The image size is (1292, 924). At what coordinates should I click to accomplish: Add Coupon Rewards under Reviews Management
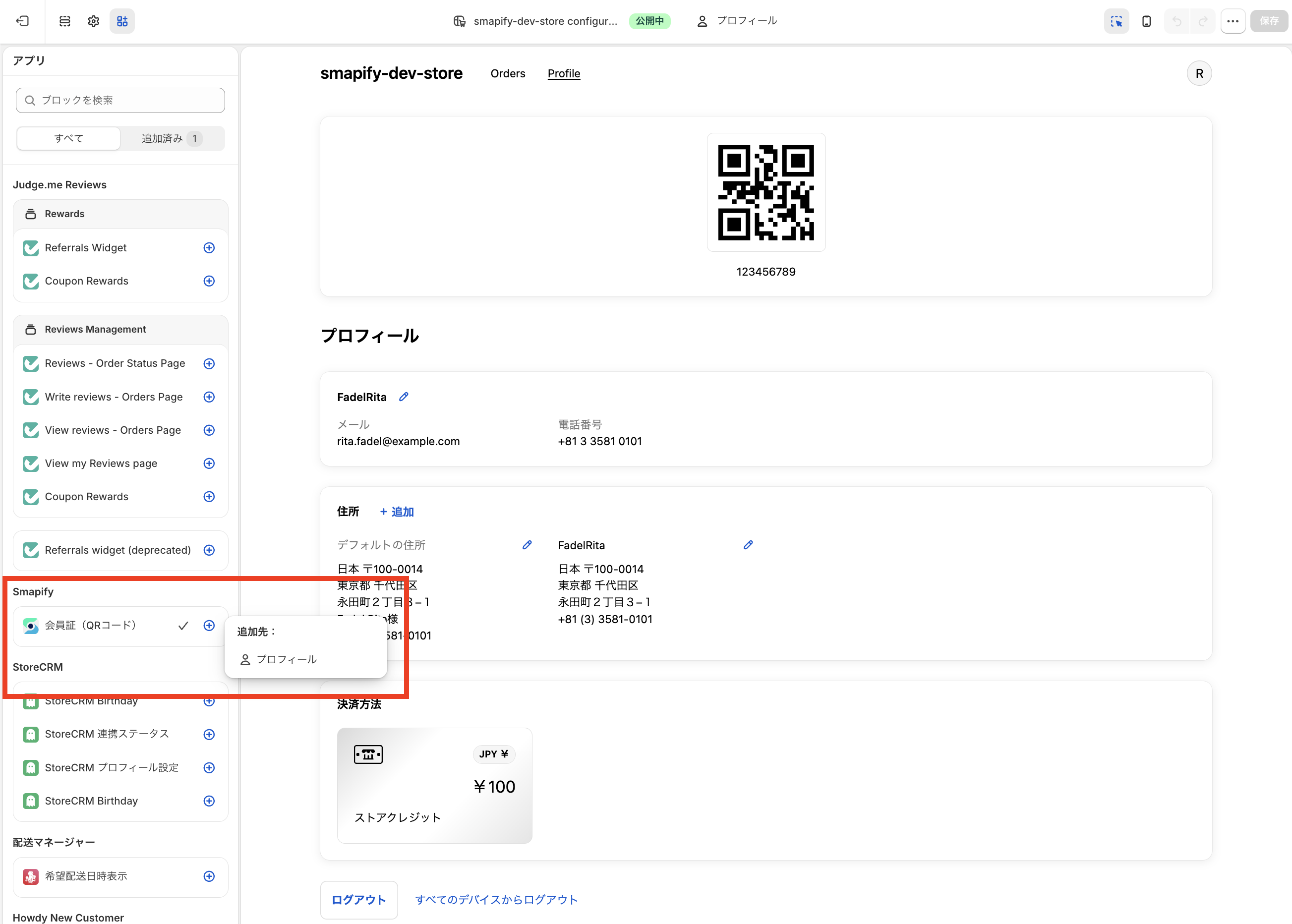[x=209, y=497]
